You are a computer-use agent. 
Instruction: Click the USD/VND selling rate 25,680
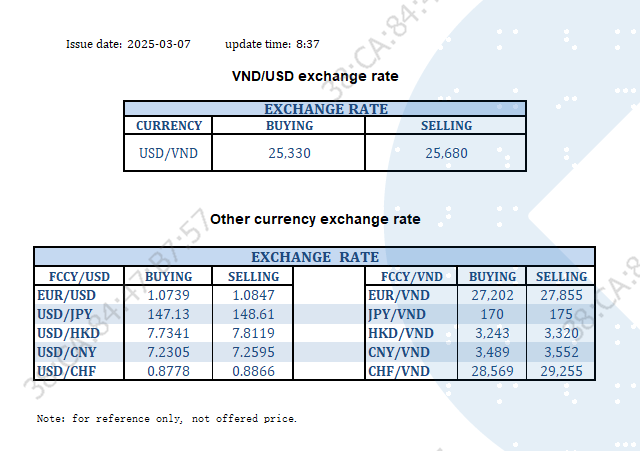[446, 153]
